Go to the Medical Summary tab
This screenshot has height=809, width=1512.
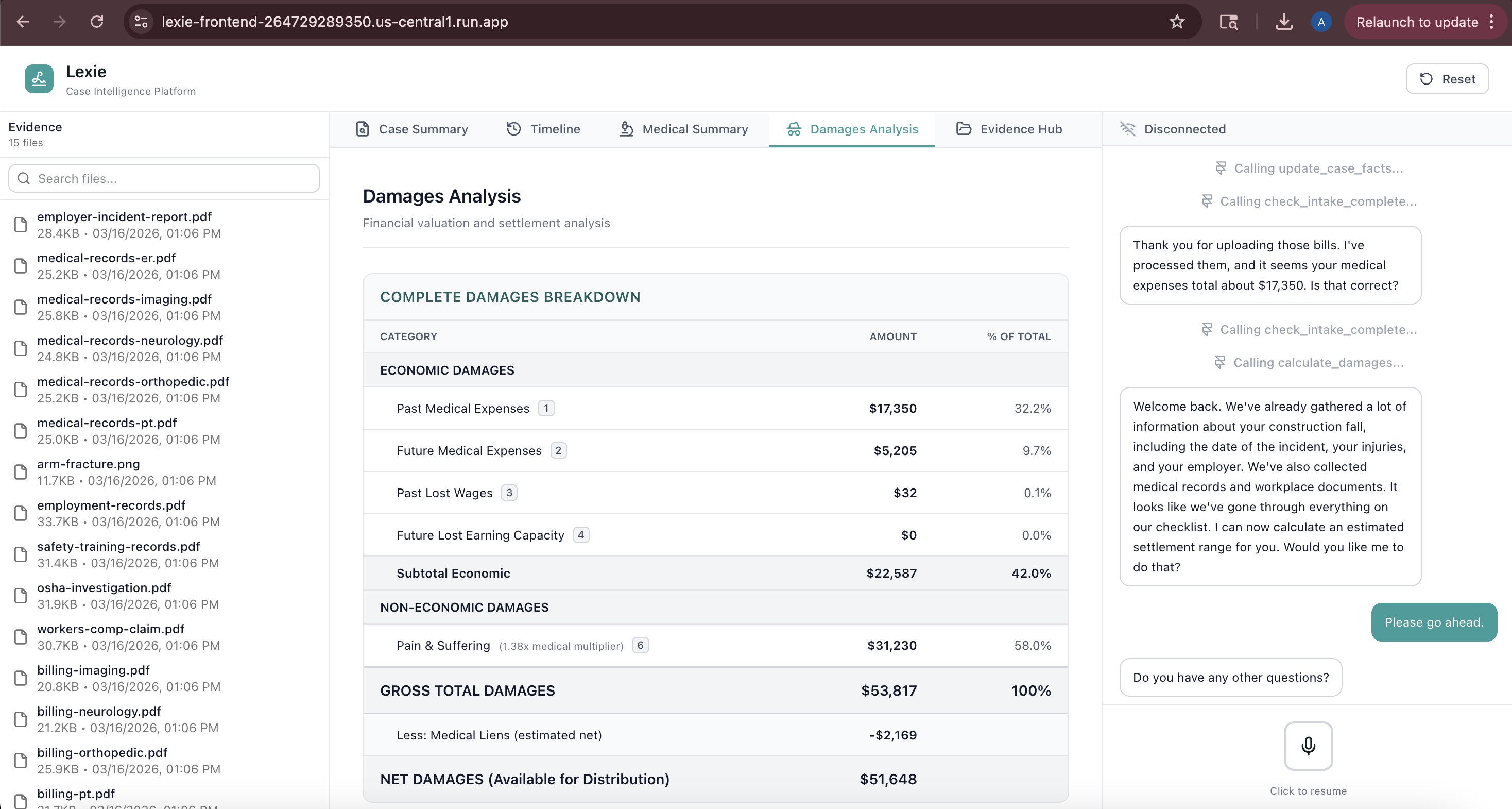684,129
